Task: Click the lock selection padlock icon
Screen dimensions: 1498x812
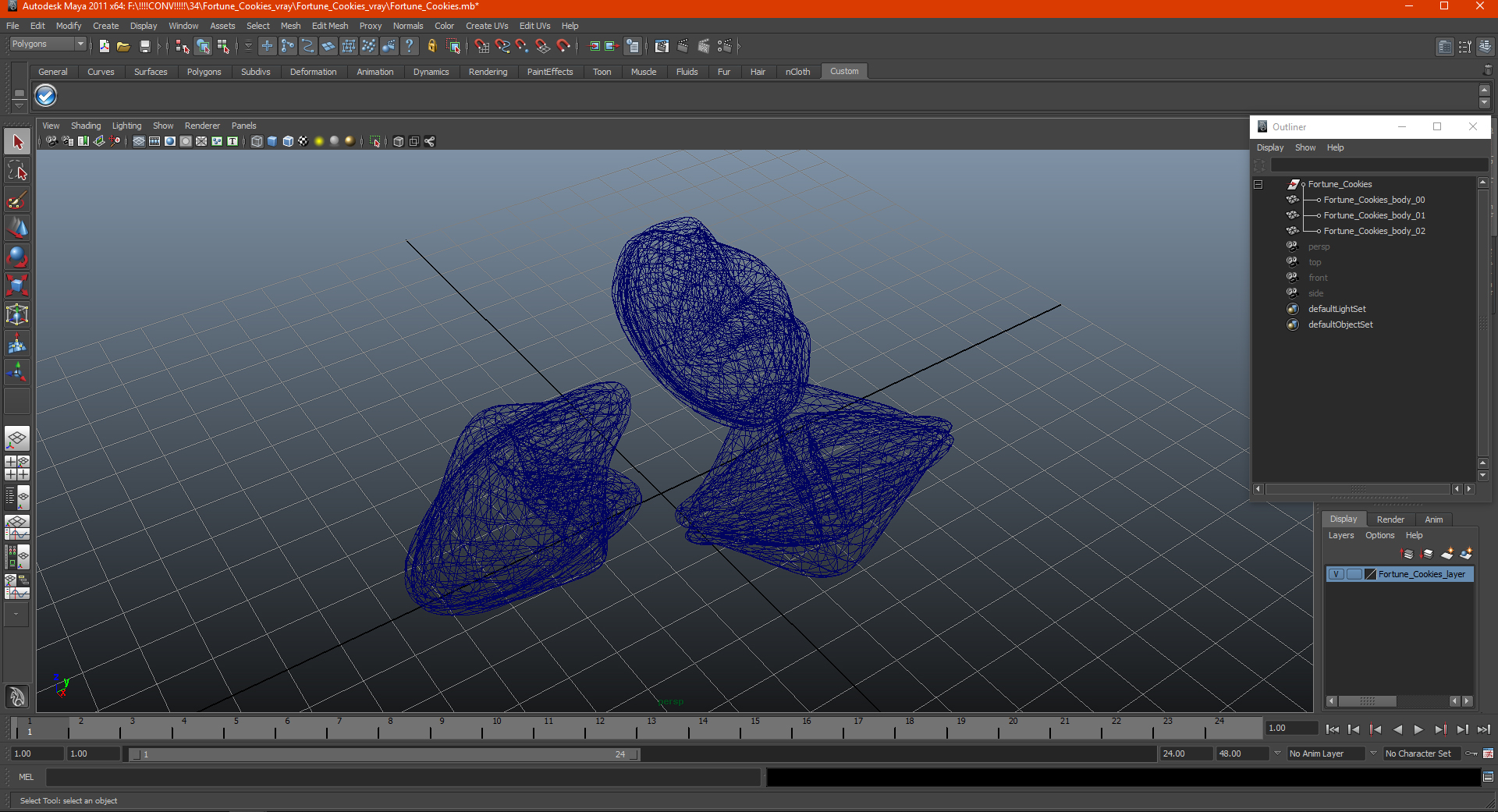Action: click(x=432, y=46)
